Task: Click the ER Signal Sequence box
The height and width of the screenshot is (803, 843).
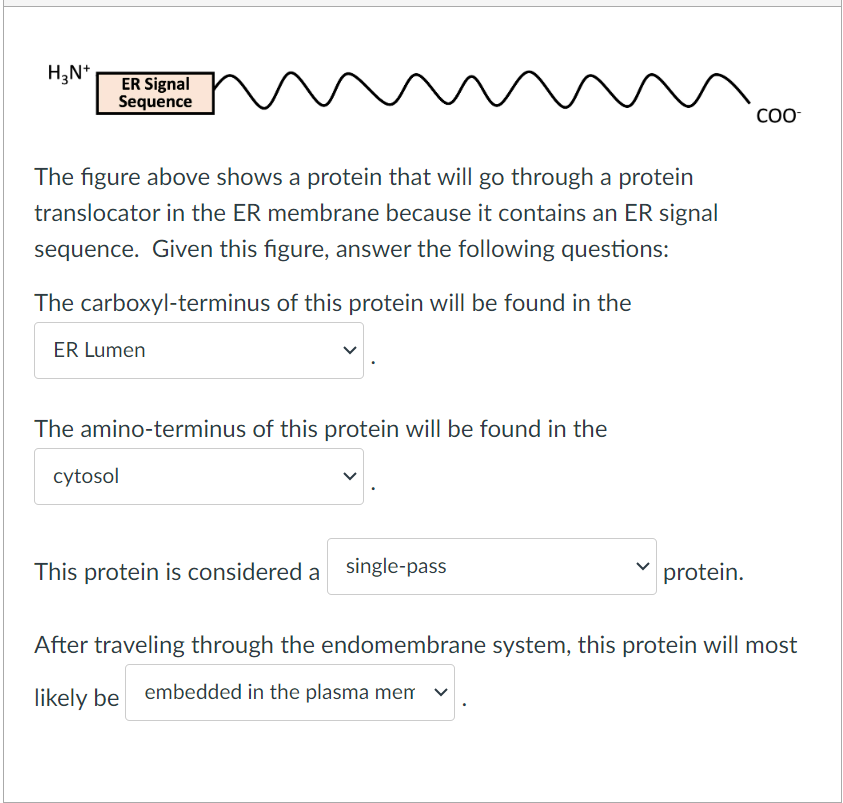Action: tap(155, 91)
